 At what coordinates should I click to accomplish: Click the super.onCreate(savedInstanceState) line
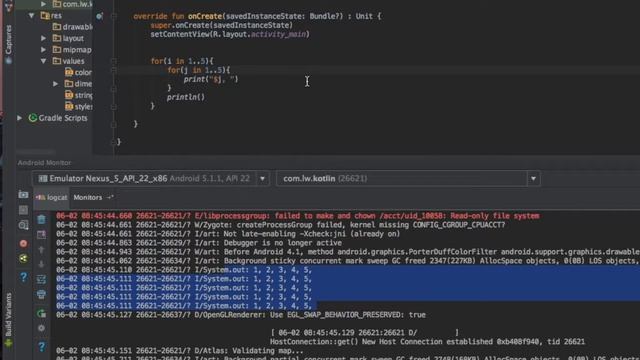(x=222, y=25)
